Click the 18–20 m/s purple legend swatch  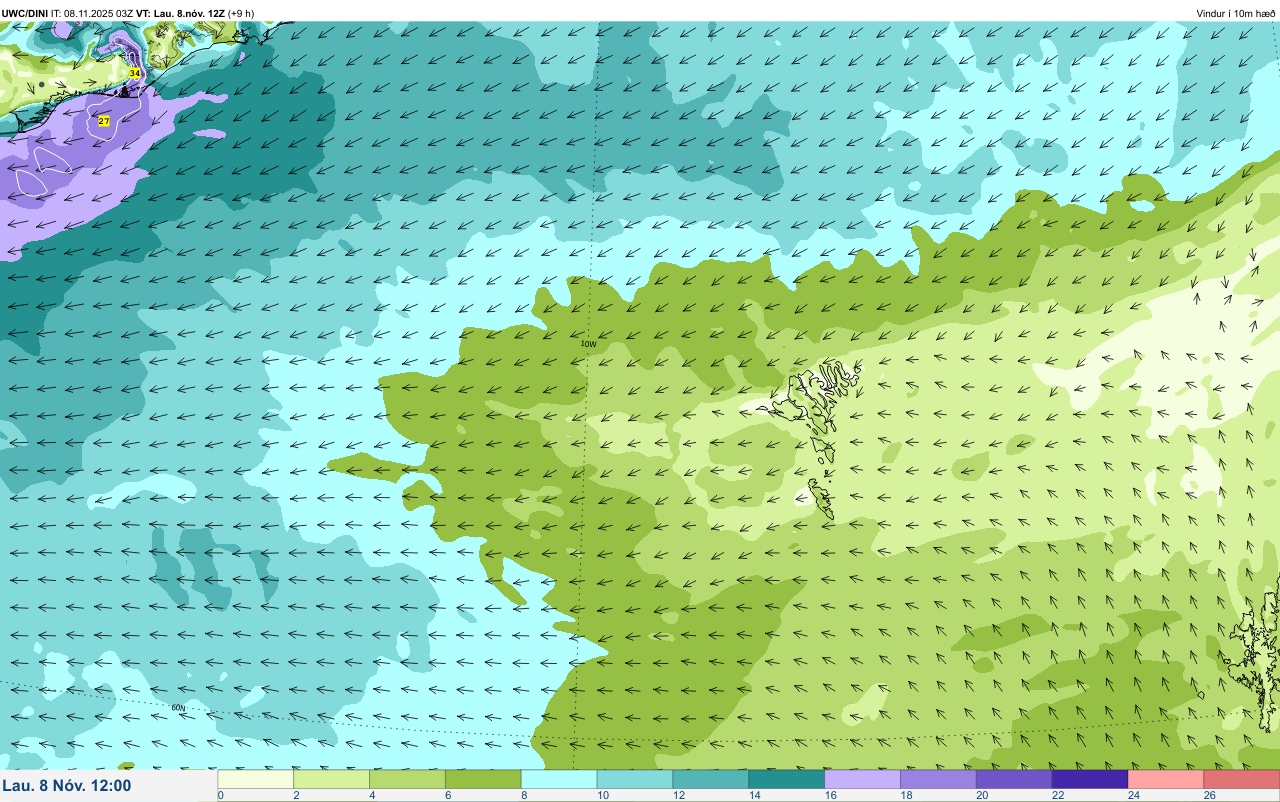(x=938, y=779)
